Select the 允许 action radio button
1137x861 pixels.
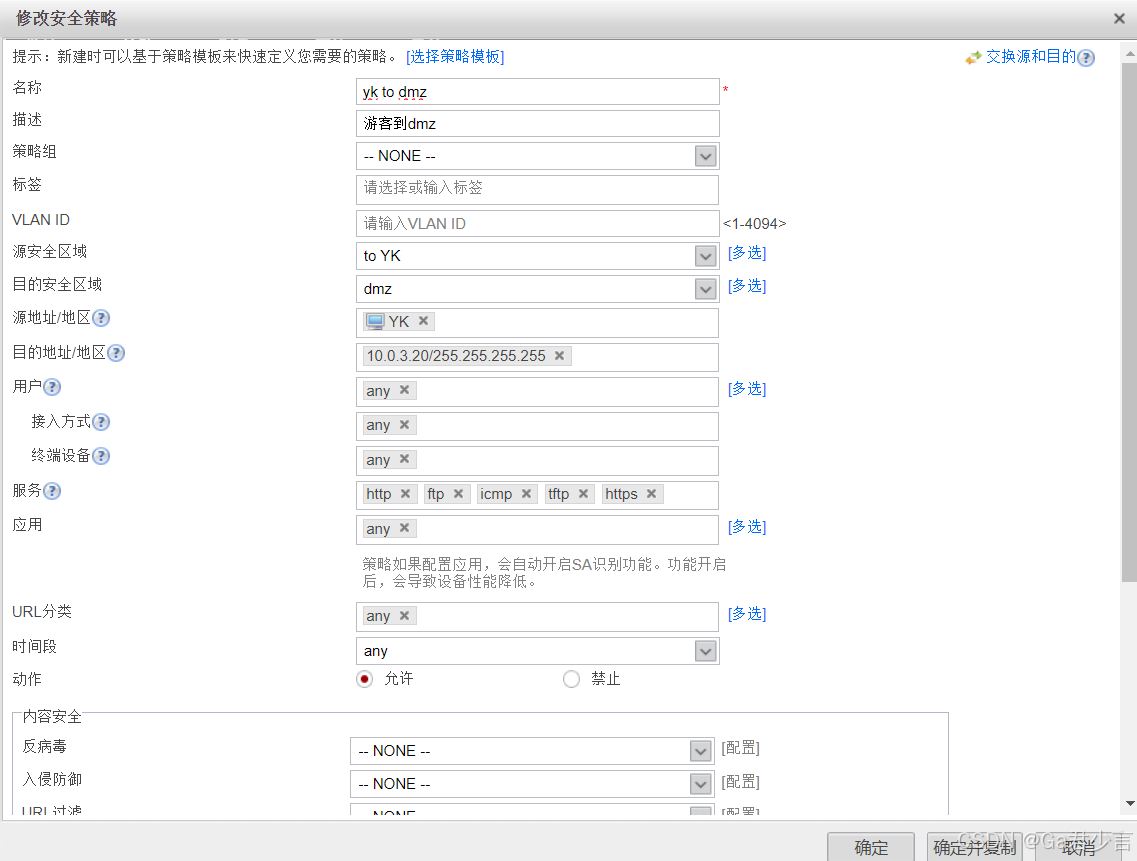click(365, 679)
